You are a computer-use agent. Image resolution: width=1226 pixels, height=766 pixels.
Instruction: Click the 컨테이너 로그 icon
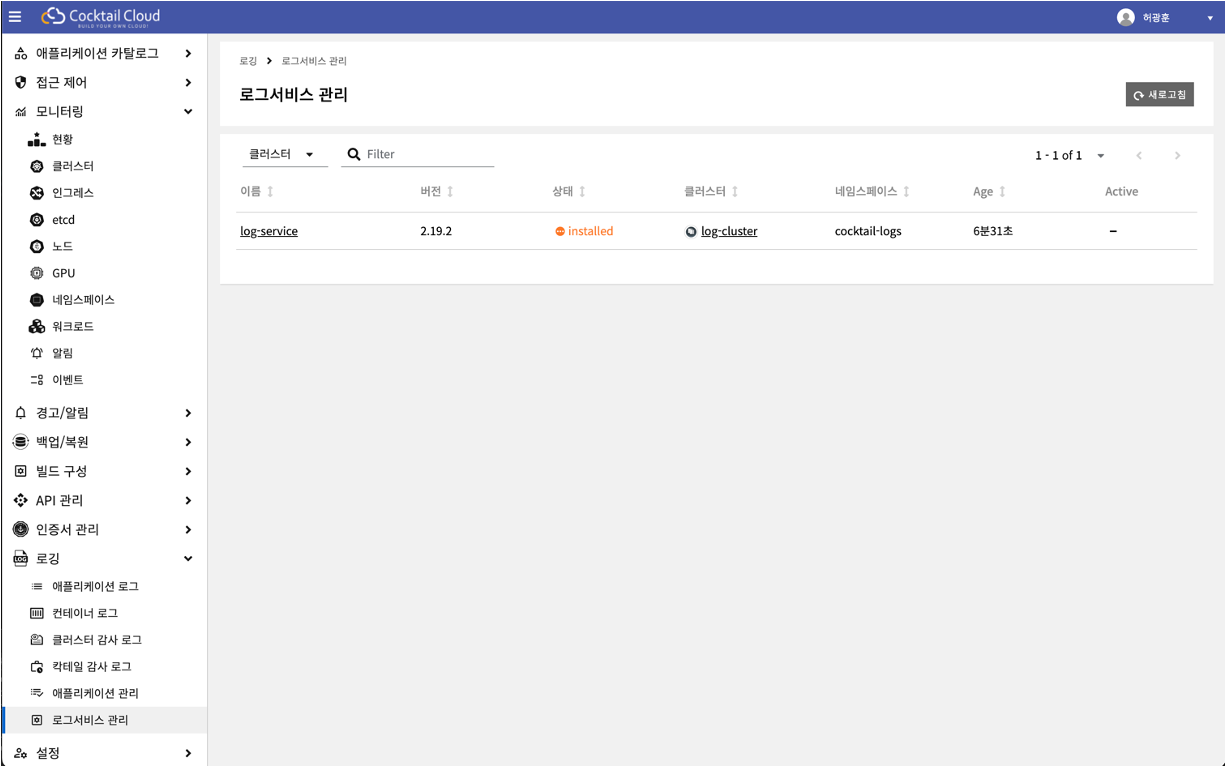pyautogui.click(x=37, y=613)
